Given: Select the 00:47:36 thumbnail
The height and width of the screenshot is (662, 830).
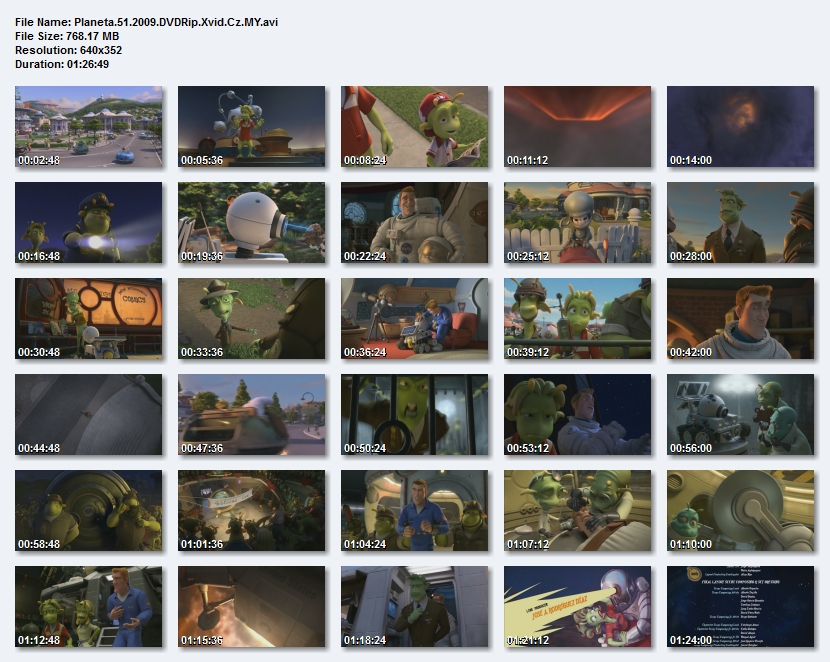Looking at the screenshot, I should click(x=251, y=414).
